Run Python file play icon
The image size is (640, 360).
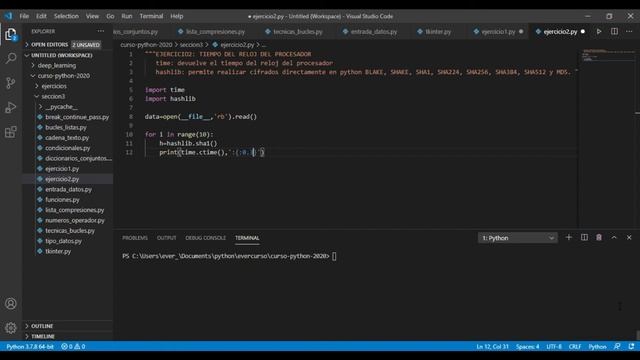click(599, 31)
